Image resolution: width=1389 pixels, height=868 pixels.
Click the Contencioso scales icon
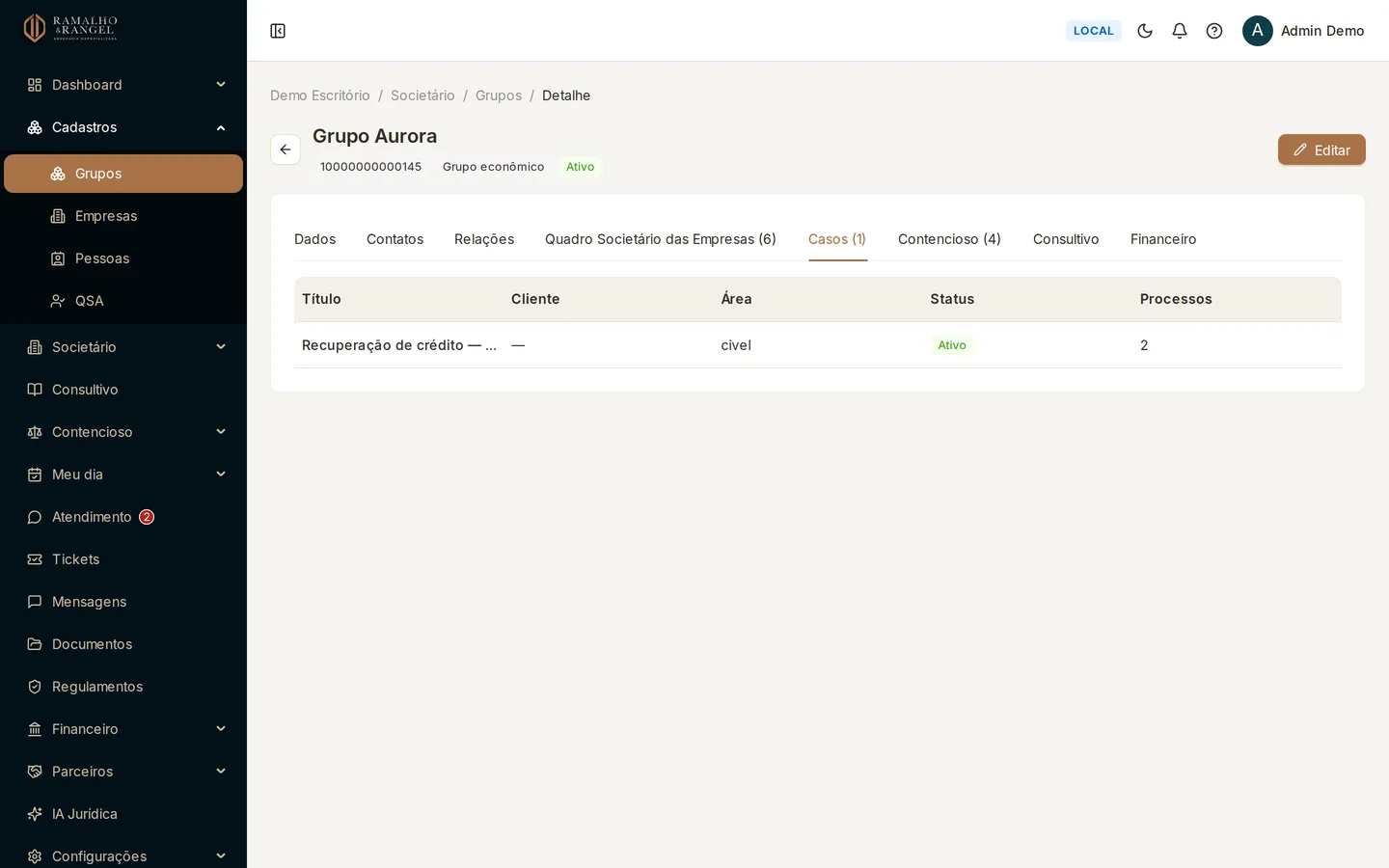pos(35,432)
